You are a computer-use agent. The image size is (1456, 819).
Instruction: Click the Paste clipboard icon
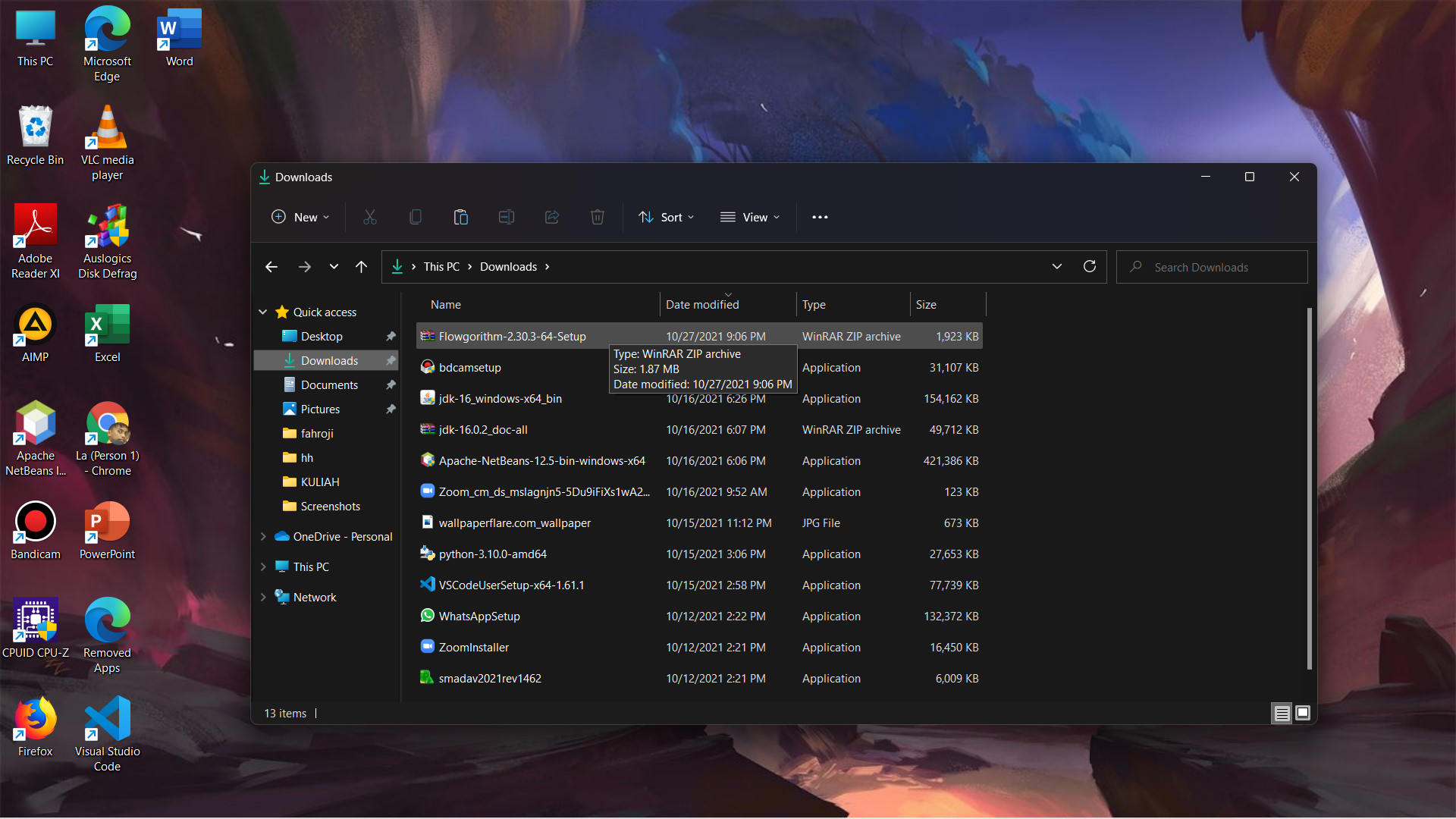pos(461,217)
